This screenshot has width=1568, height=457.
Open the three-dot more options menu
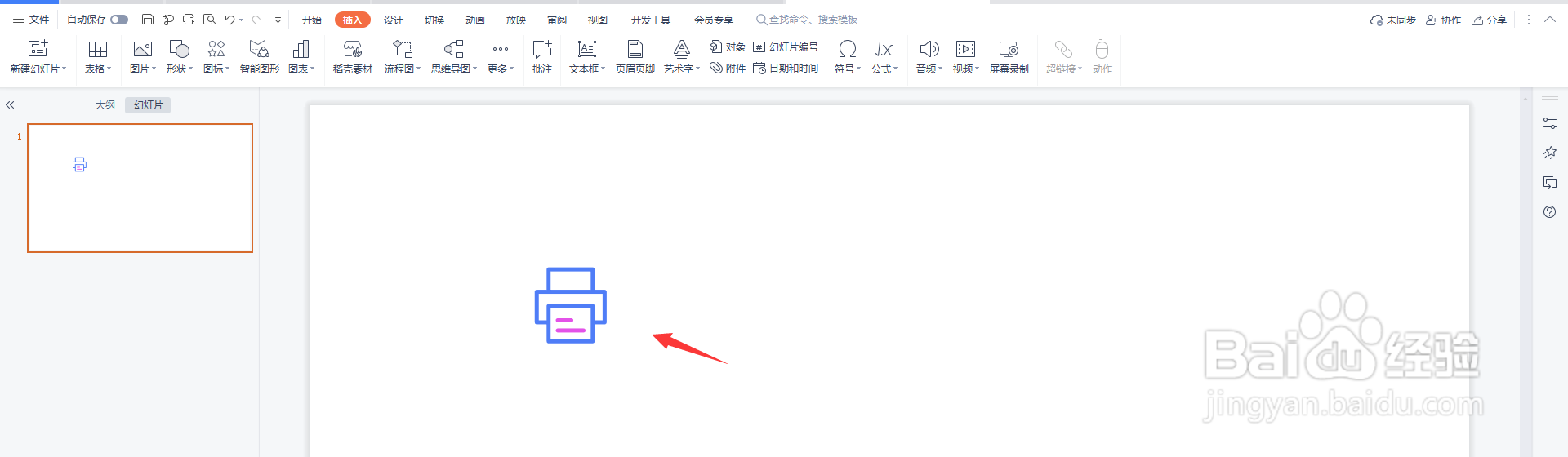(1529, 20)
